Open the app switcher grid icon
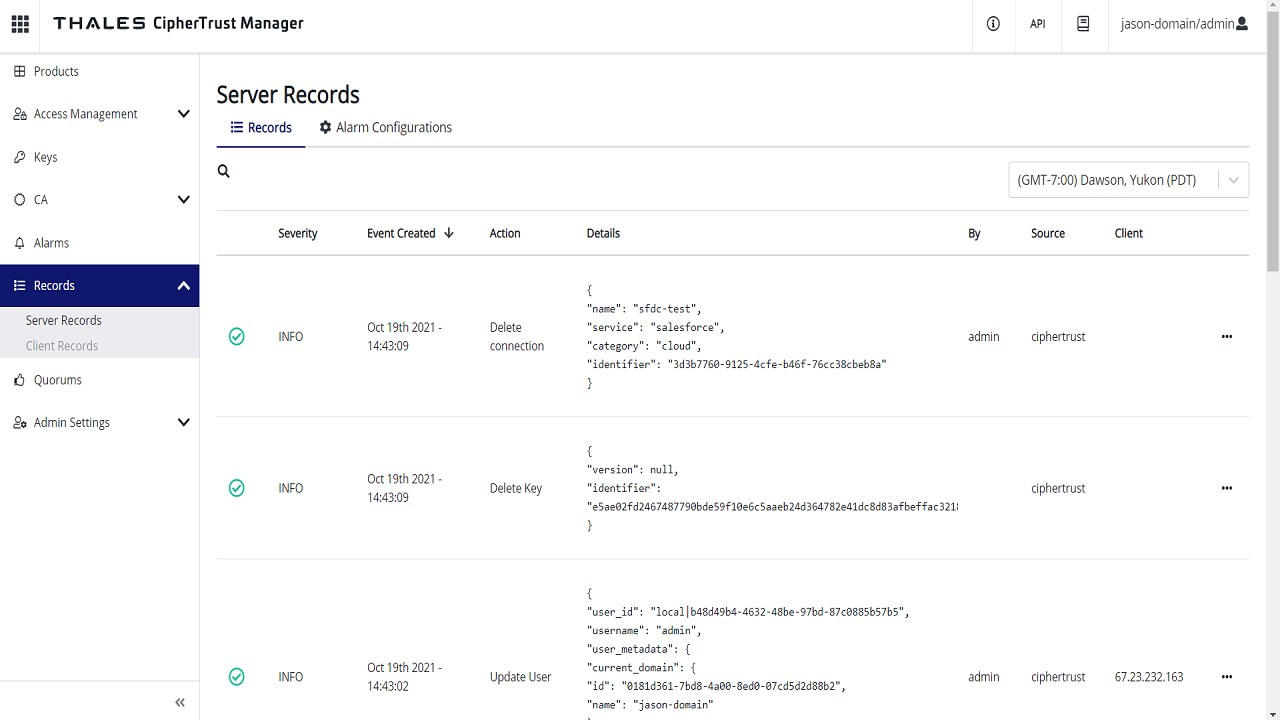Screen dimensions: 1280x720 point(20,23)
